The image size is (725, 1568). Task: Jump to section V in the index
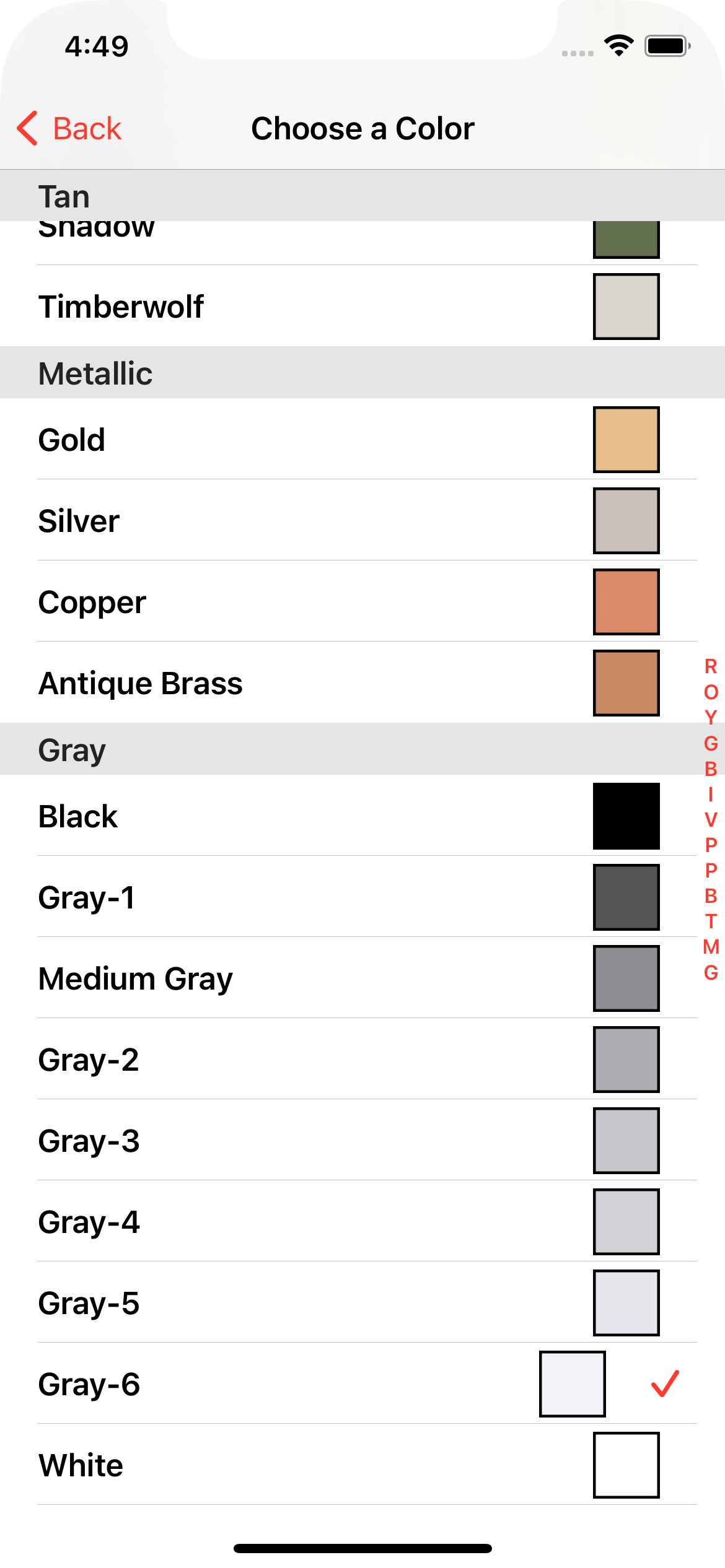[x=711, y=819]
